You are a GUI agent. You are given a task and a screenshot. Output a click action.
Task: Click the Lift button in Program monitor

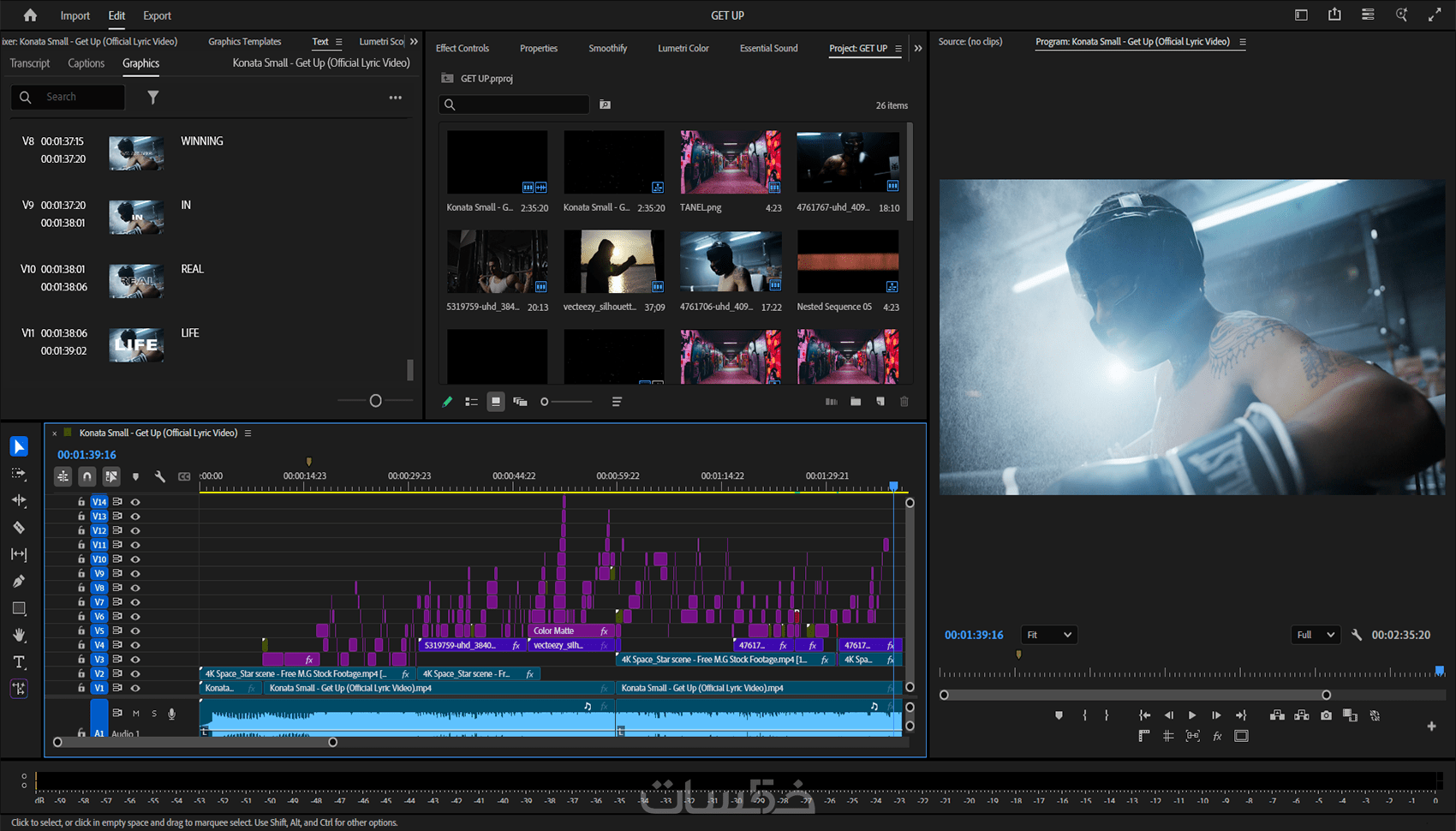pos(1277,715)
